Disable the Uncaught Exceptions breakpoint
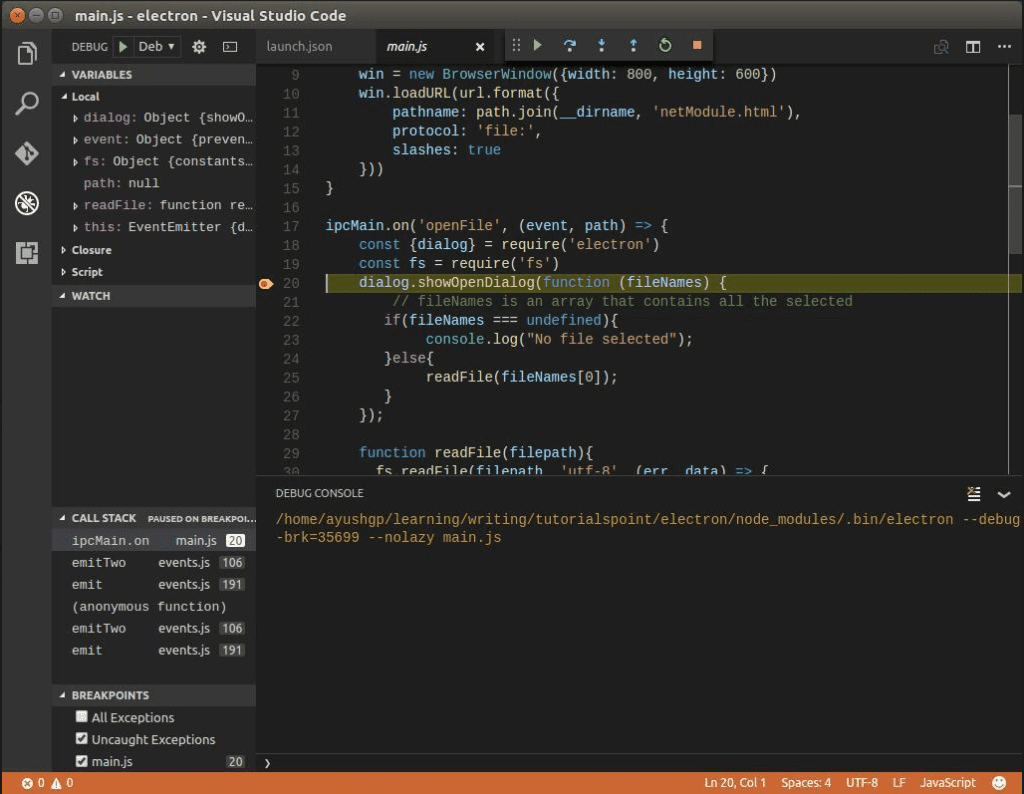This screenshot has height=794, width=1024. [x=81, y=739]
